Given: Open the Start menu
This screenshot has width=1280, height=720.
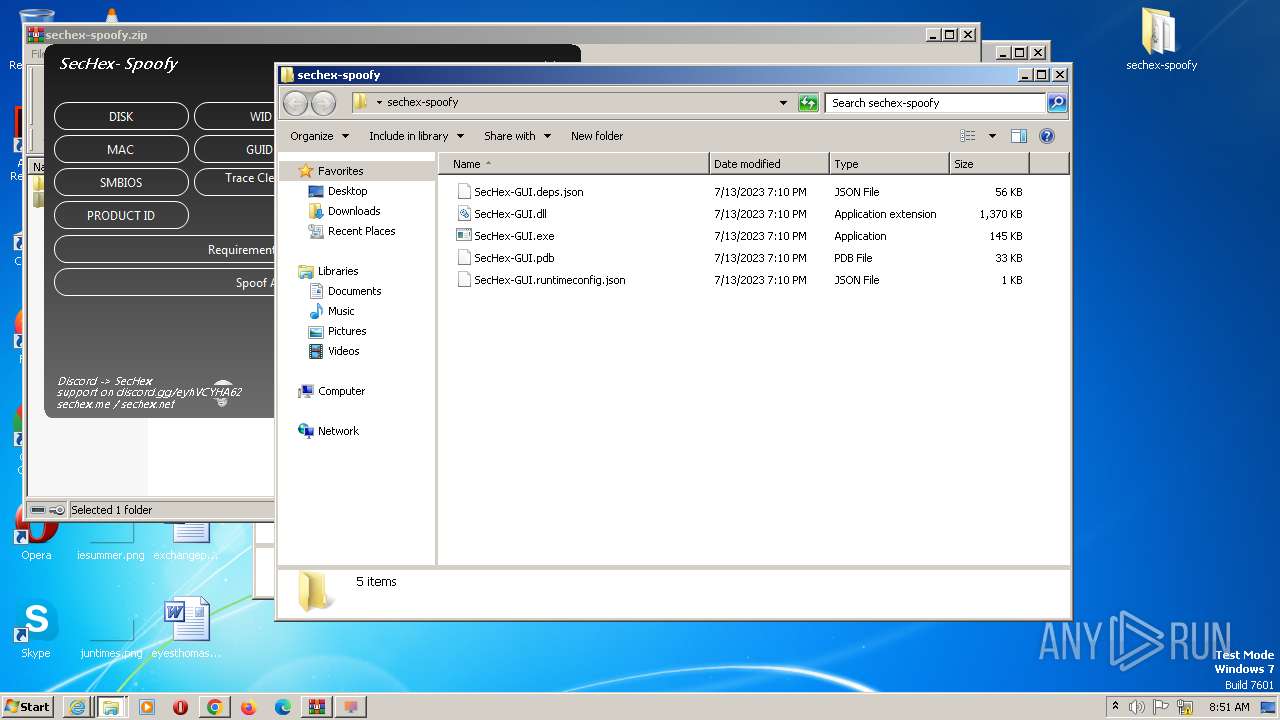Looking at the screenshot, I should point(28,706).
